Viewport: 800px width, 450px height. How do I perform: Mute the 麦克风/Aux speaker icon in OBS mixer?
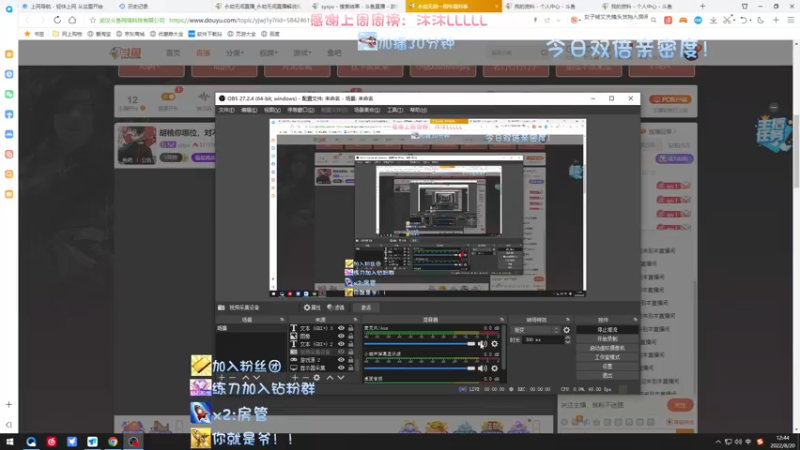(x=482, y=344)
